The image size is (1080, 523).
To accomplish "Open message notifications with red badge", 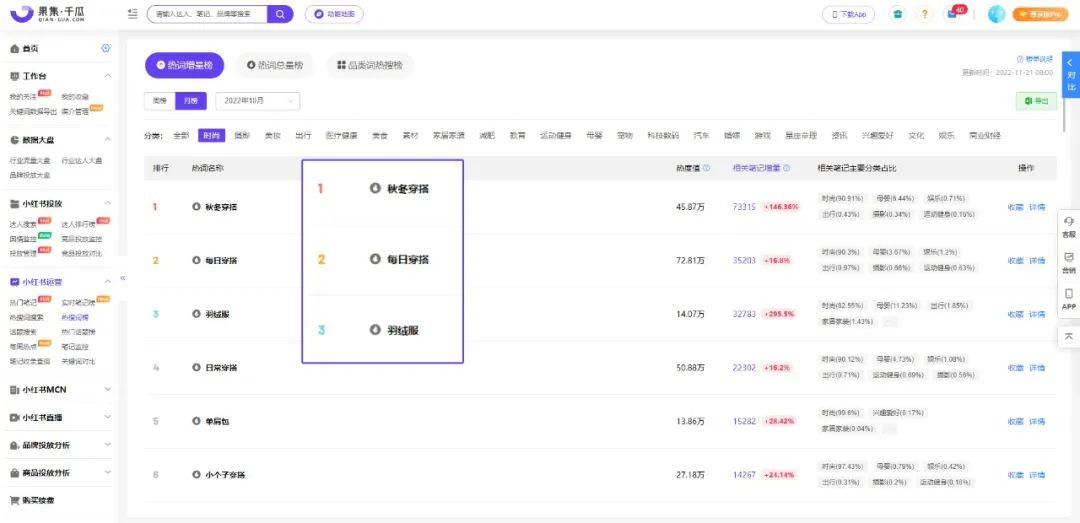I will (953, 14).
